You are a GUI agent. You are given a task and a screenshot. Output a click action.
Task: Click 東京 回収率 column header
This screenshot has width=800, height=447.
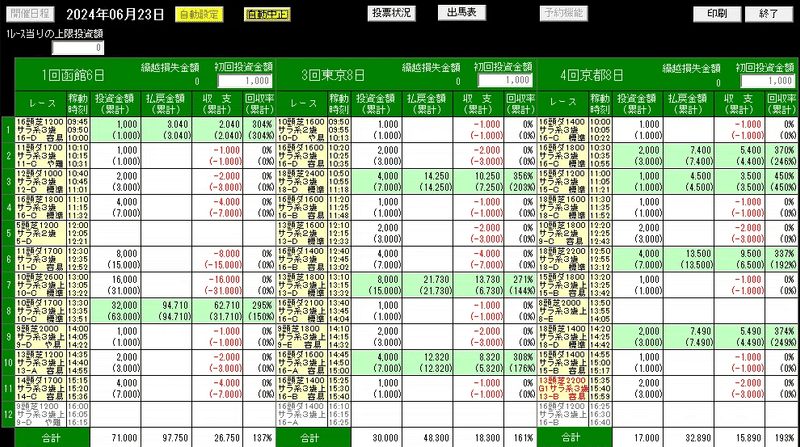[x=520, y=104]
